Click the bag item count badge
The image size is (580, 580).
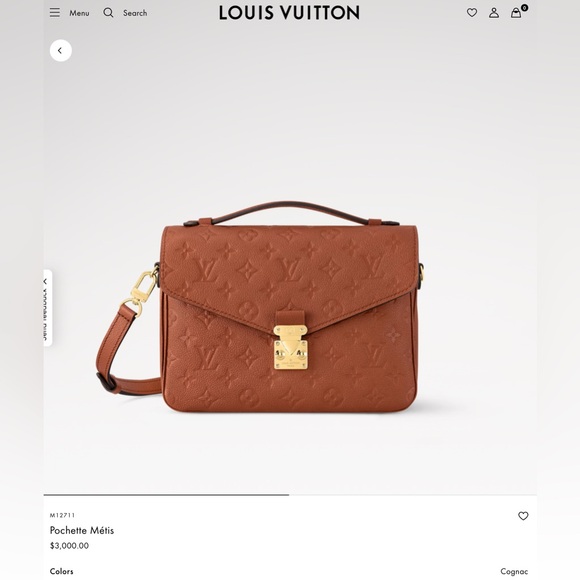[524, 8]
